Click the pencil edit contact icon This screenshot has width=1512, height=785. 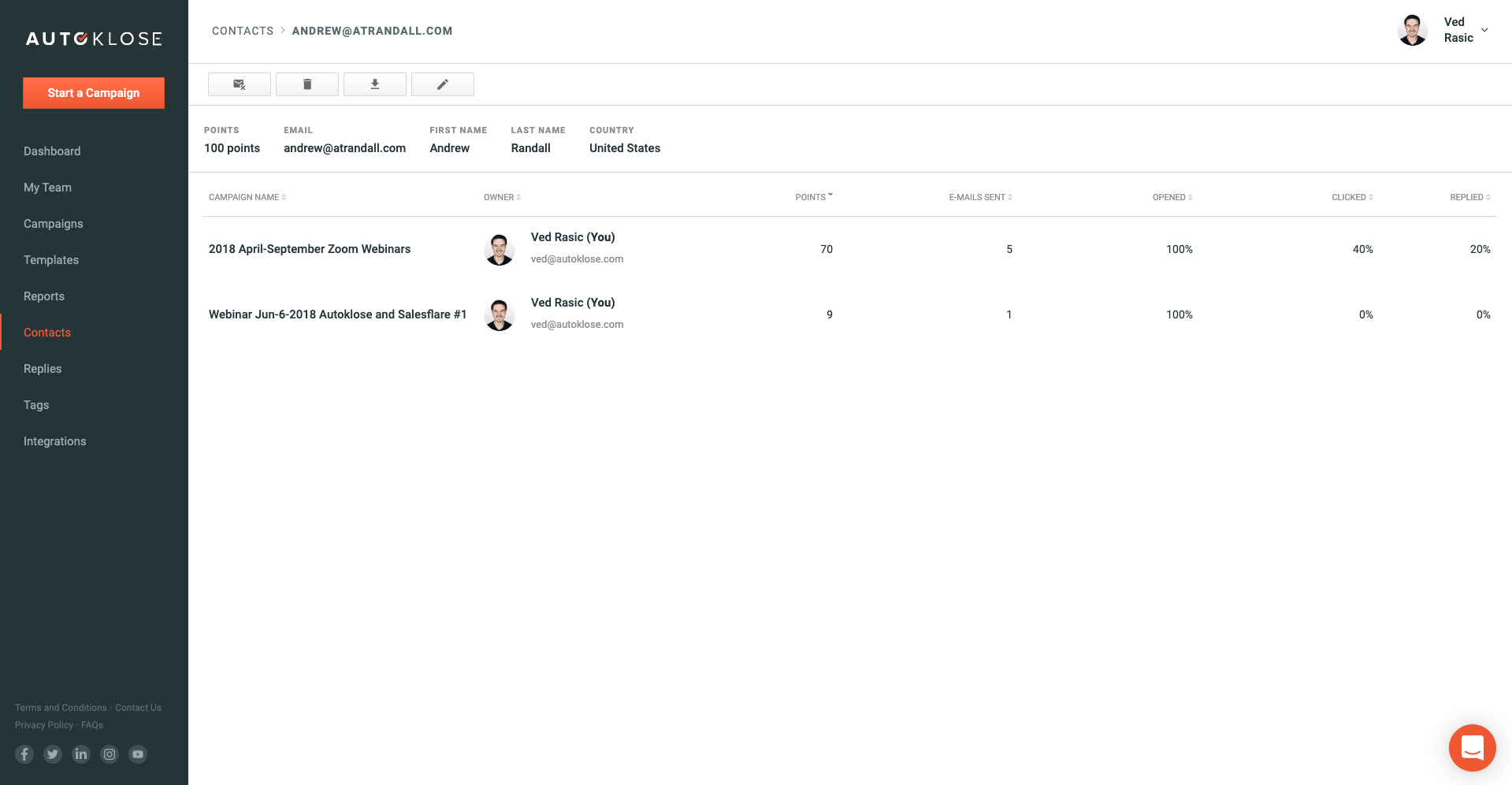443,84
